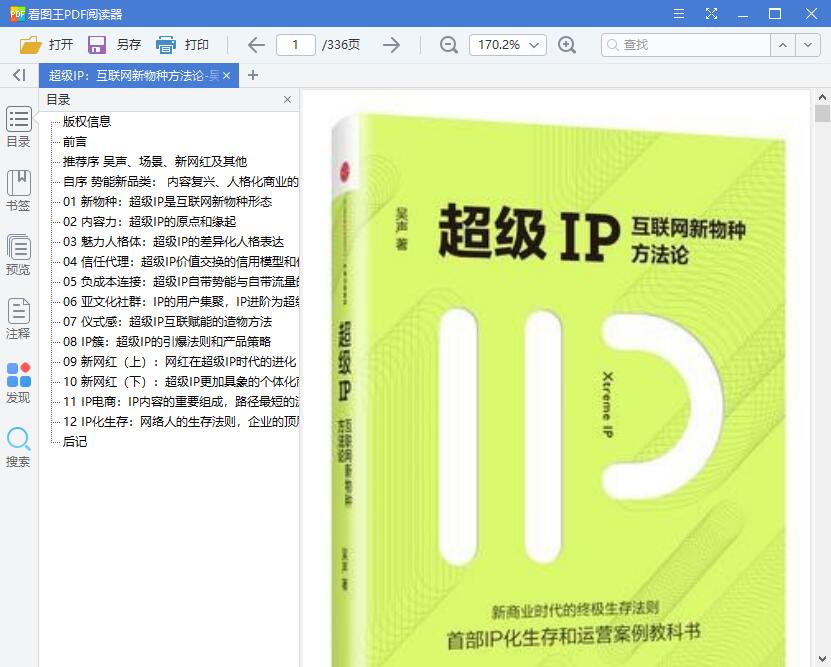Zoom in with the plus magnifier icon
The width and height of the screenshot is (831, 667).
(567, 45)
